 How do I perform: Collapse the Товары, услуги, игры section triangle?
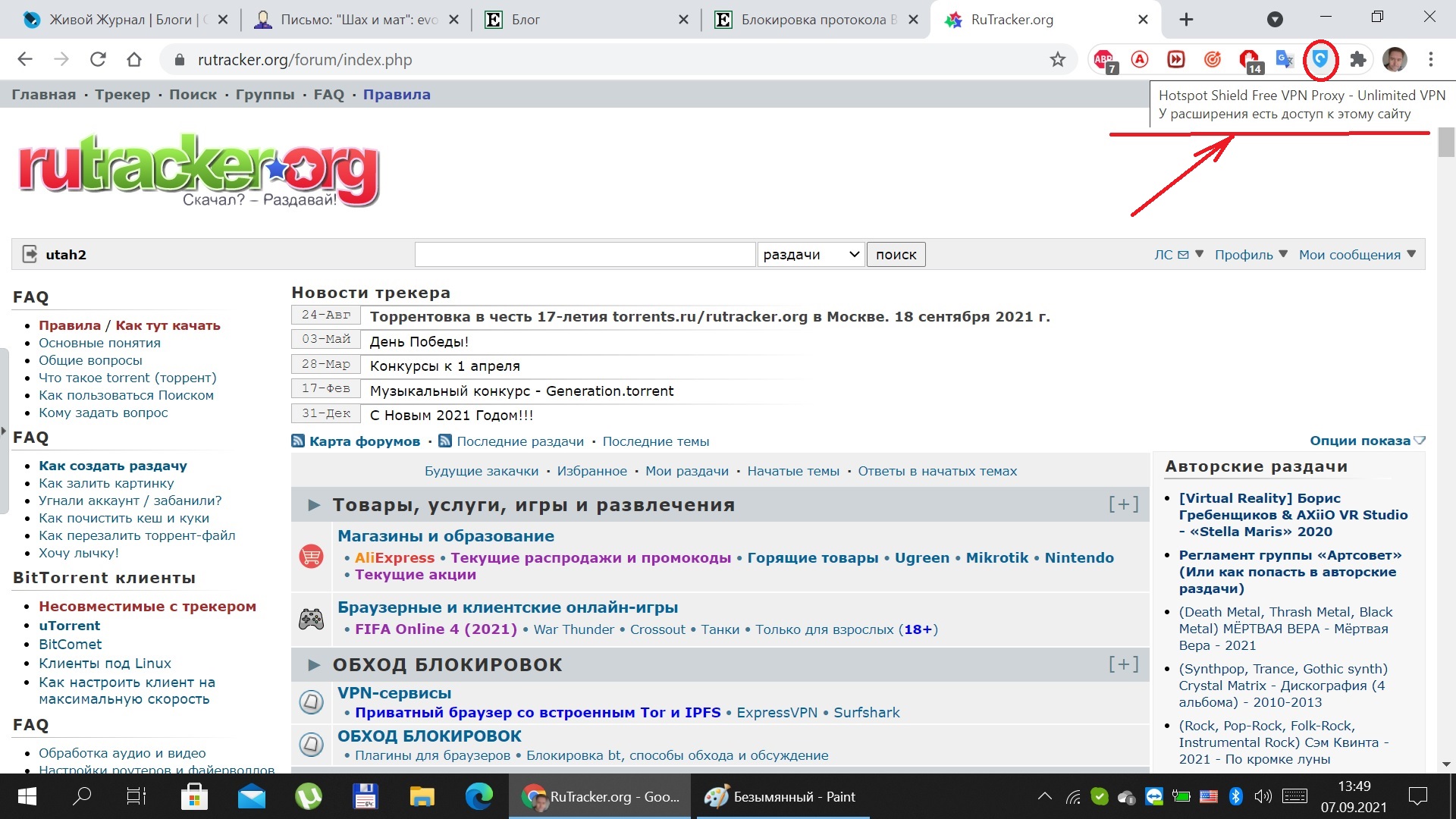pyautogui.click(x=313, y=505)
